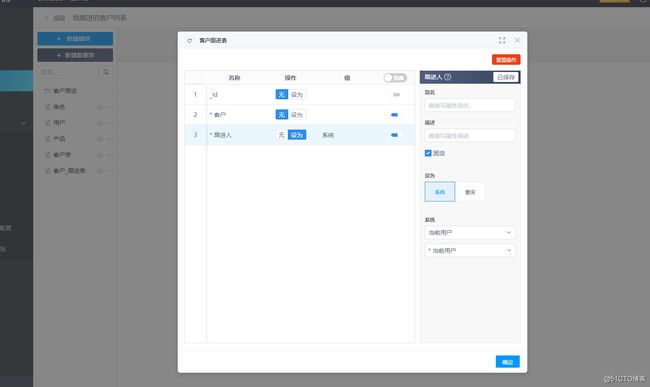Click the drag handle icon beside 产品
This screenshot has height=387, width=650.
(x=99, y=139)
